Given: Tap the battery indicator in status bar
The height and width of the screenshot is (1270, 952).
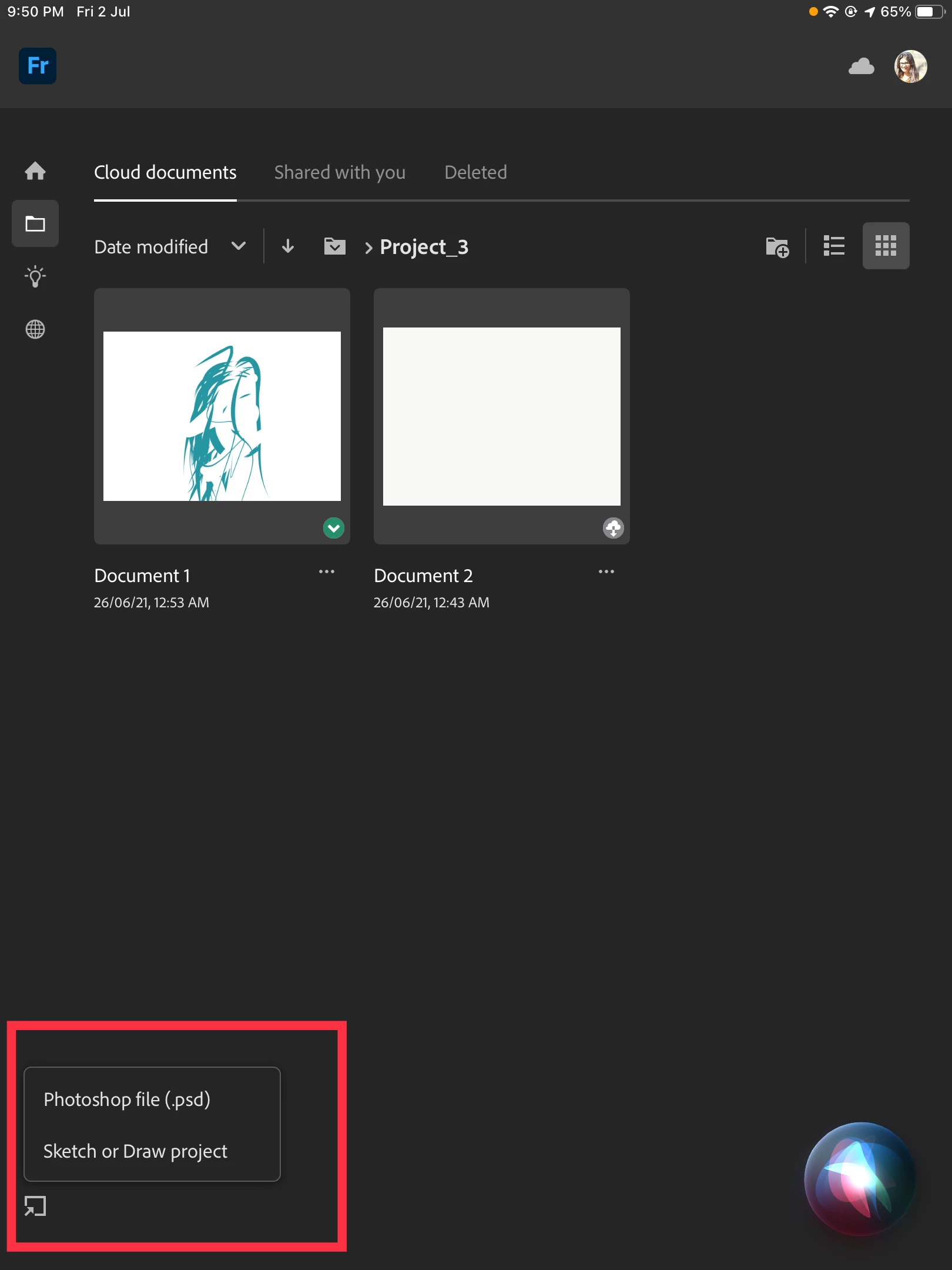Looking at the screenshot, I should (930, 12).
